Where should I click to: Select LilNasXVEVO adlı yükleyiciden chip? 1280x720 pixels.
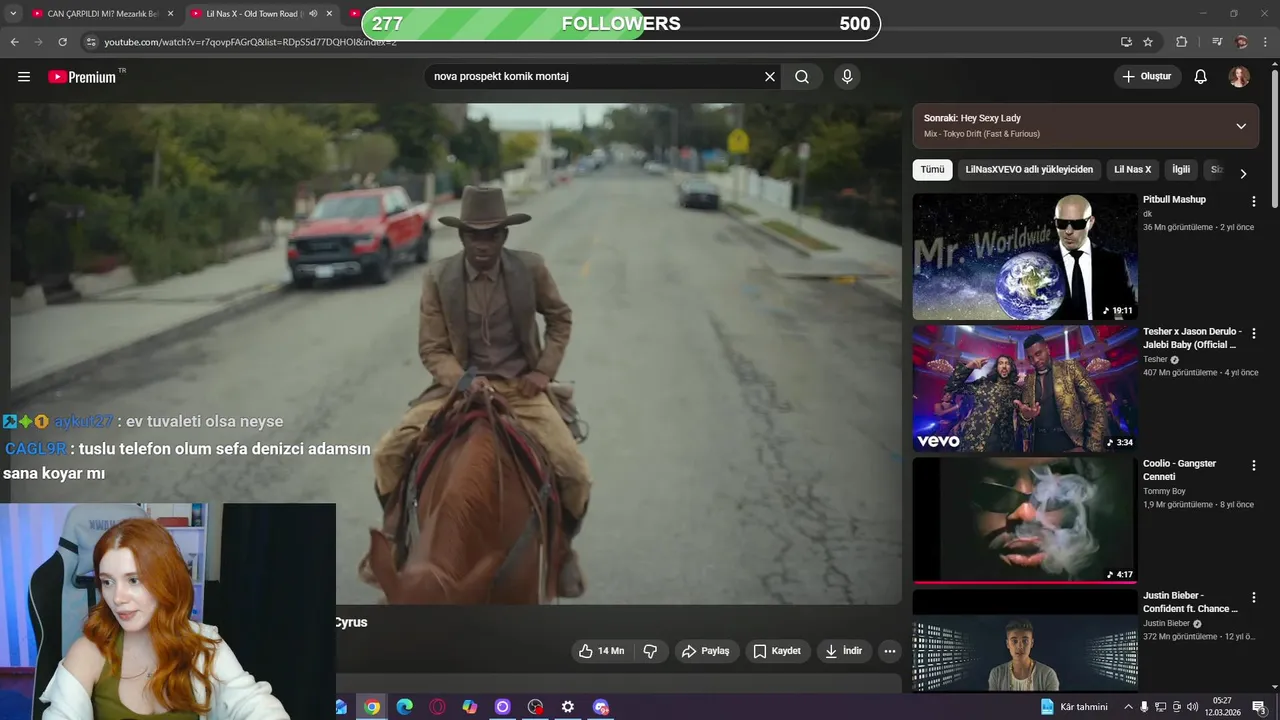pyautogui.click(x=1029, y=170)
